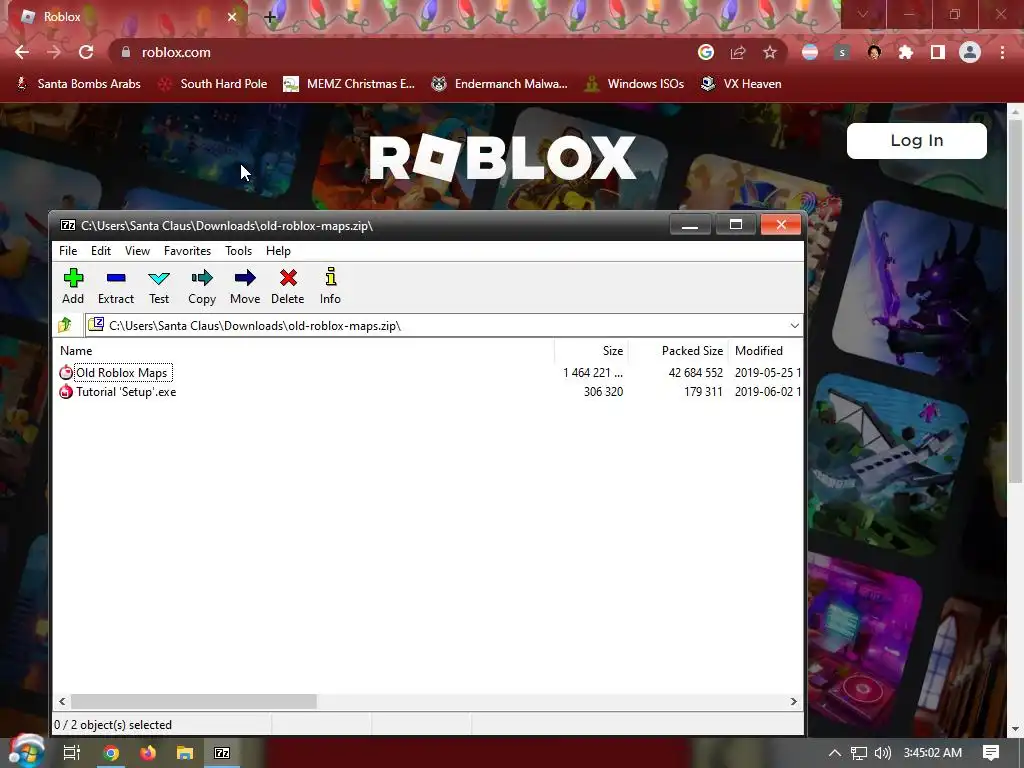Open the 7-Zip File menu
This screenshot has height=768, width=1024.
68,251
